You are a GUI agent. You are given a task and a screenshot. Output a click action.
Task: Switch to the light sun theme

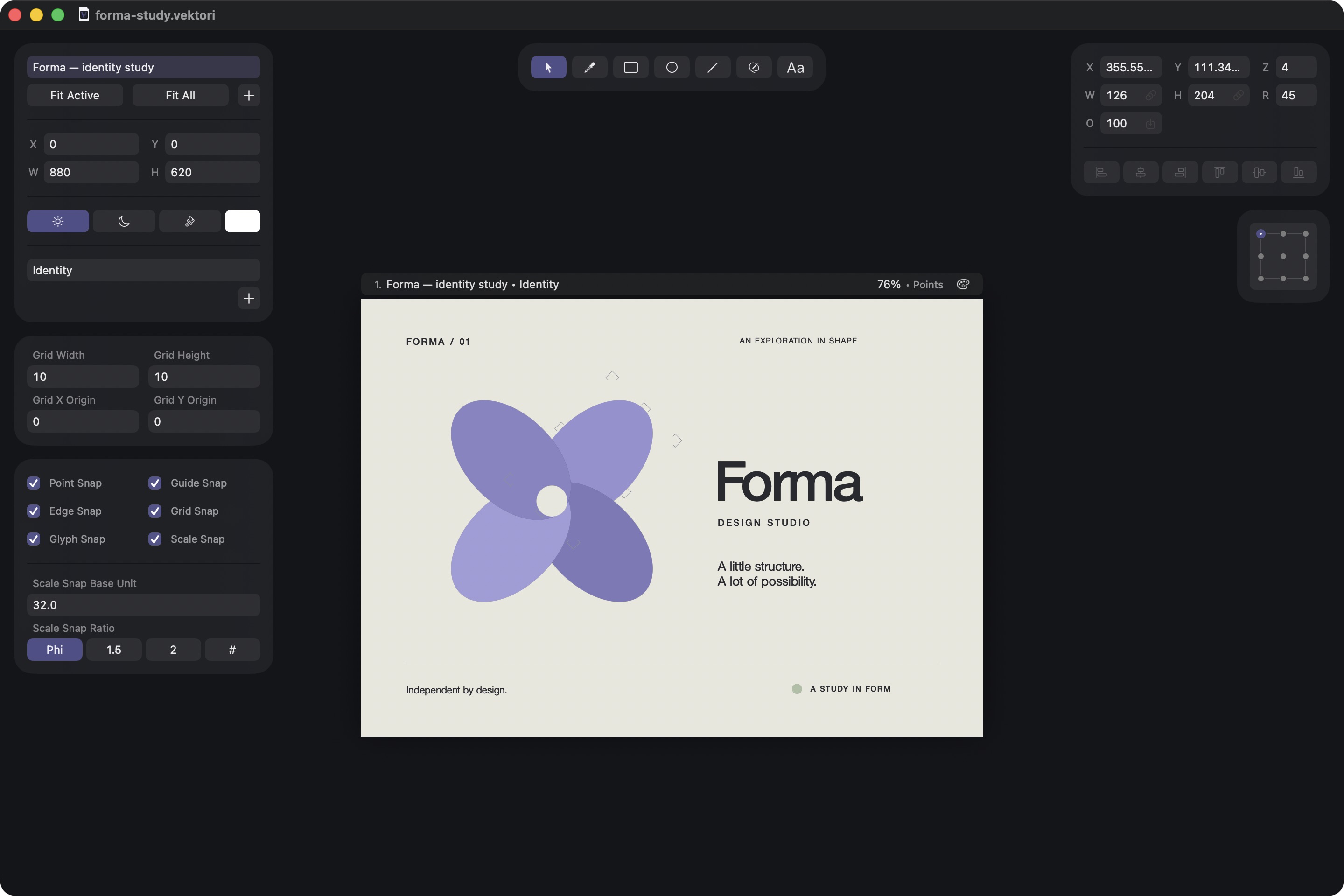pyautogui.click(x=58, y=221)
